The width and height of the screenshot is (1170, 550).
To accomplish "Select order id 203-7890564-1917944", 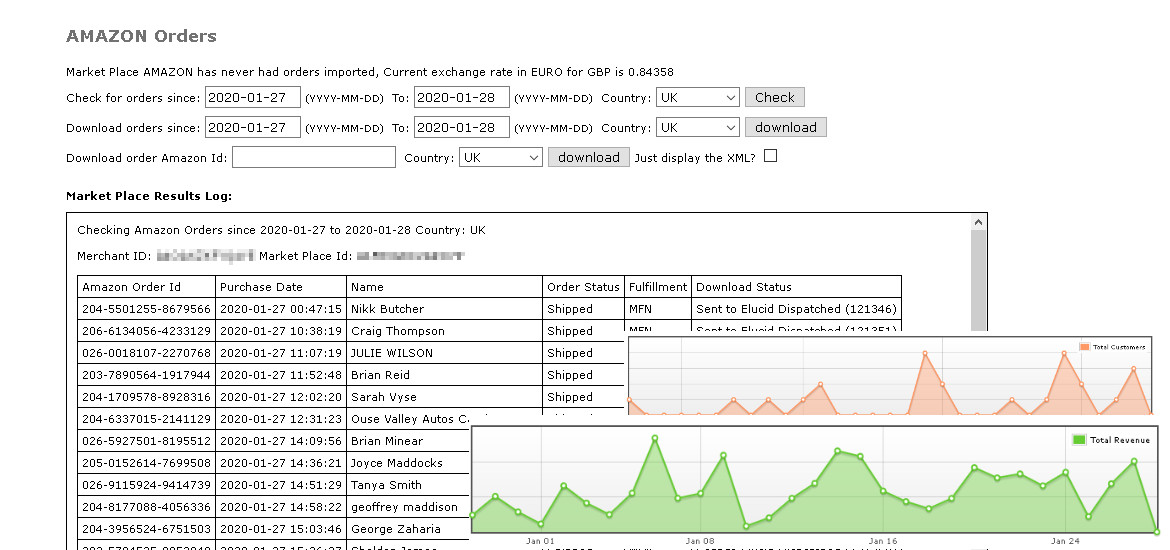I will tap(146, 375).
